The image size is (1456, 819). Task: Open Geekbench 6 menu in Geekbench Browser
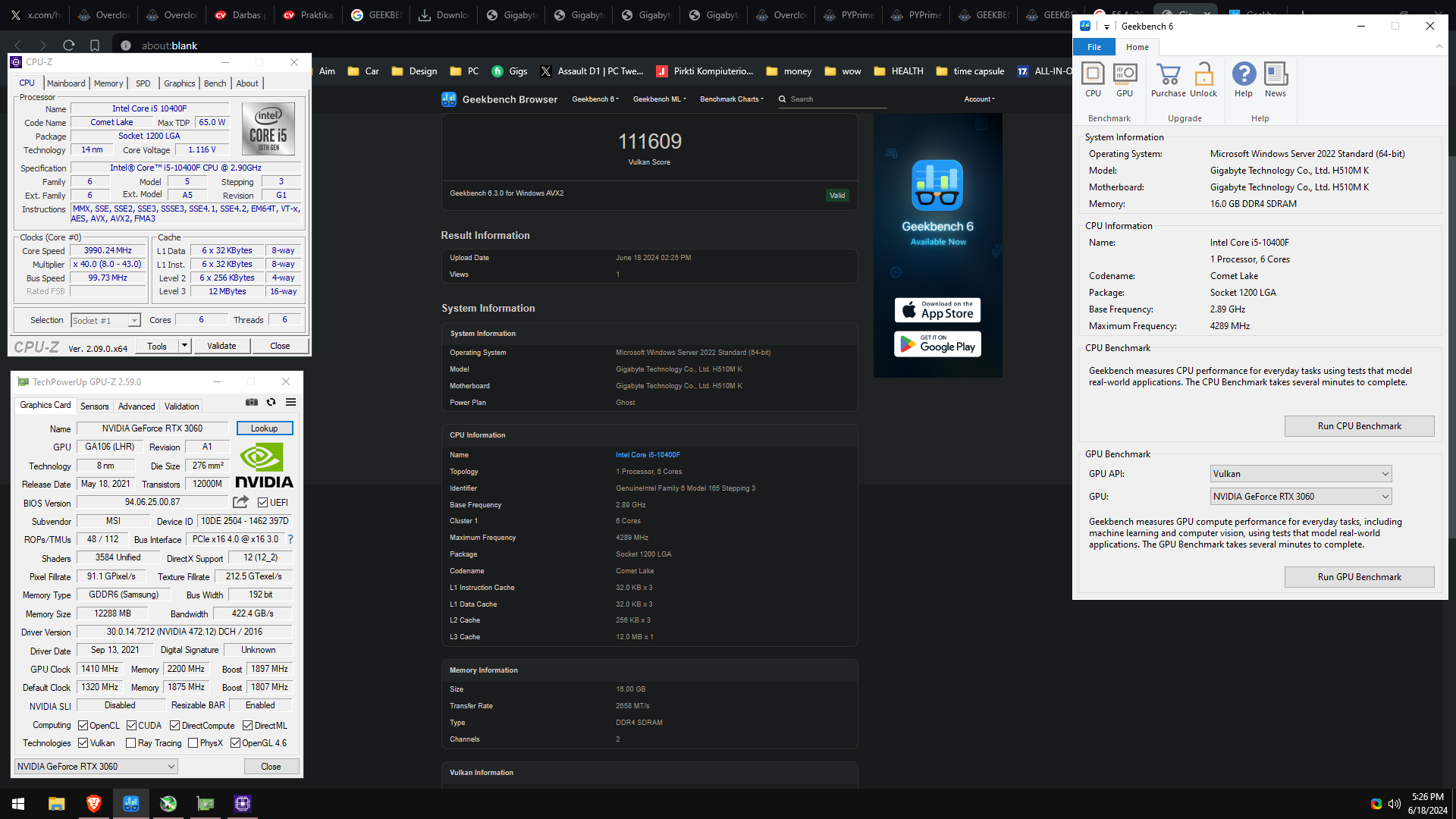point(595,99)
